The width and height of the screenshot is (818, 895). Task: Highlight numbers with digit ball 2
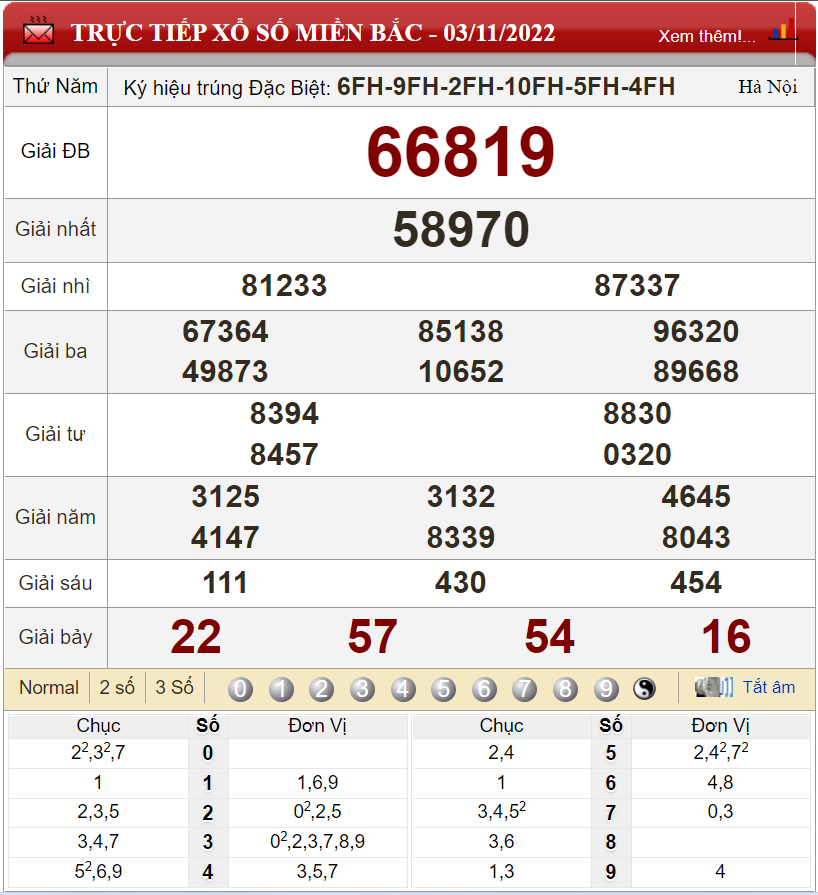pos(321,689)
